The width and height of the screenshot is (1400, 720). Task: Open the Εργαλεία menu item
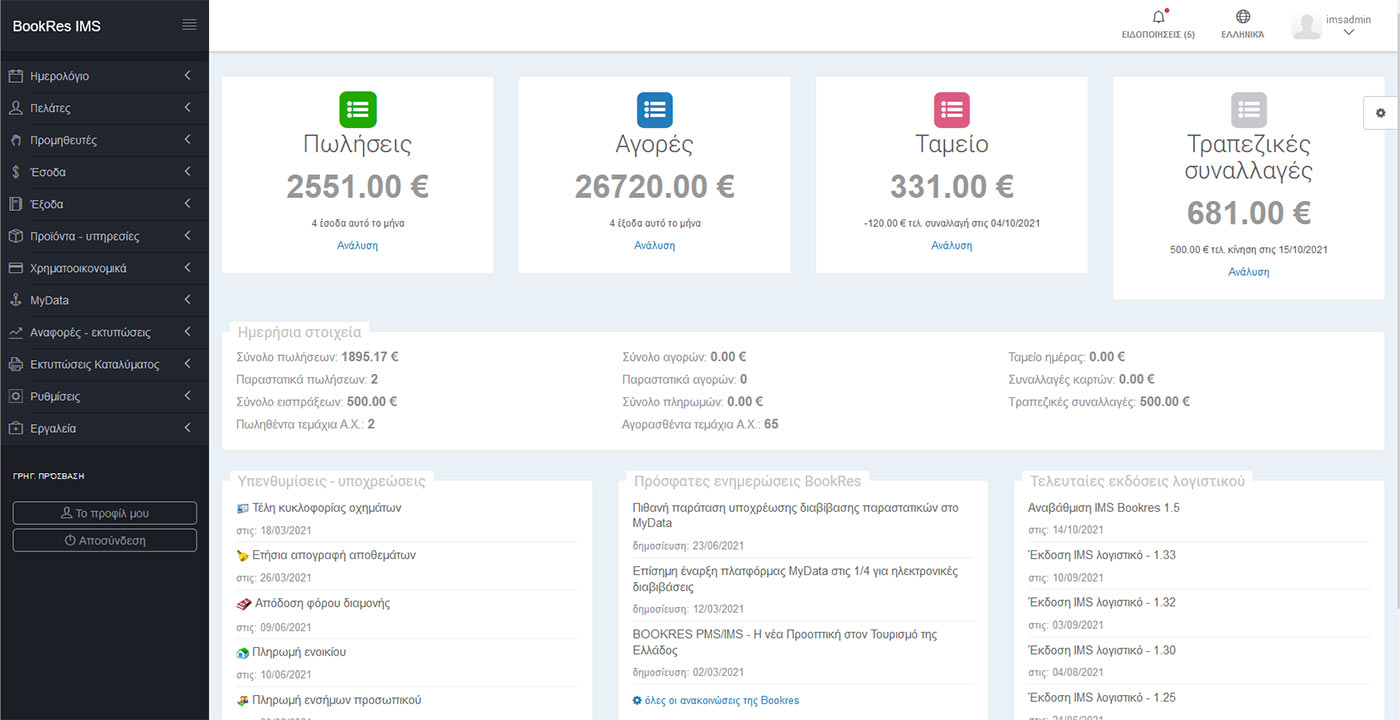(x=104, y=428)
